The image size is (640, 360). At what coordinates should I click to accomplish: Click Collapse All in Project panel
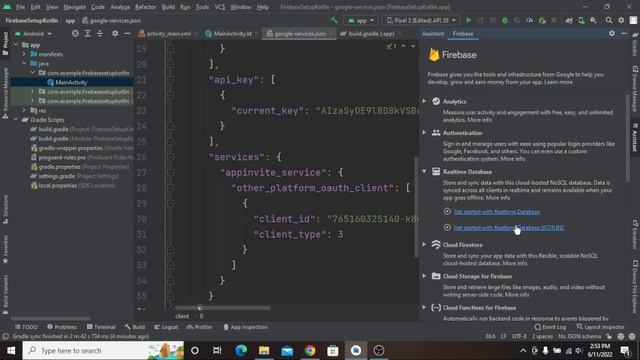[100, 33]
